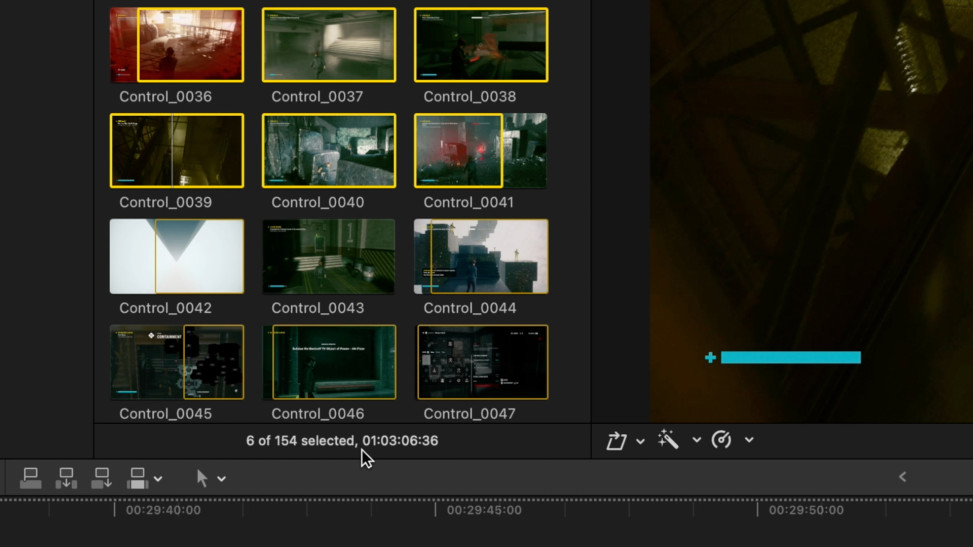Select the Control_0041 clip thumbnail
This screenshot has height=547, width=973.
coord(481,150)
